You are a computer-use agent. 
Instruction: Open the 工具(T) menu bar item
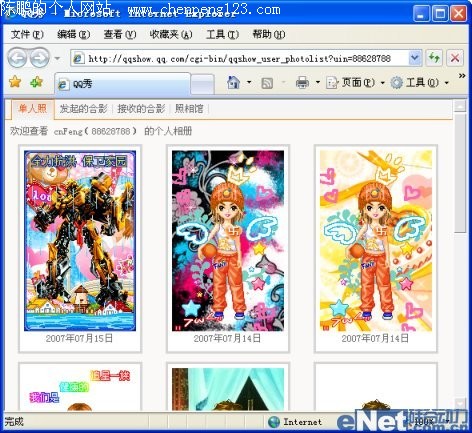tap(222, 34)
